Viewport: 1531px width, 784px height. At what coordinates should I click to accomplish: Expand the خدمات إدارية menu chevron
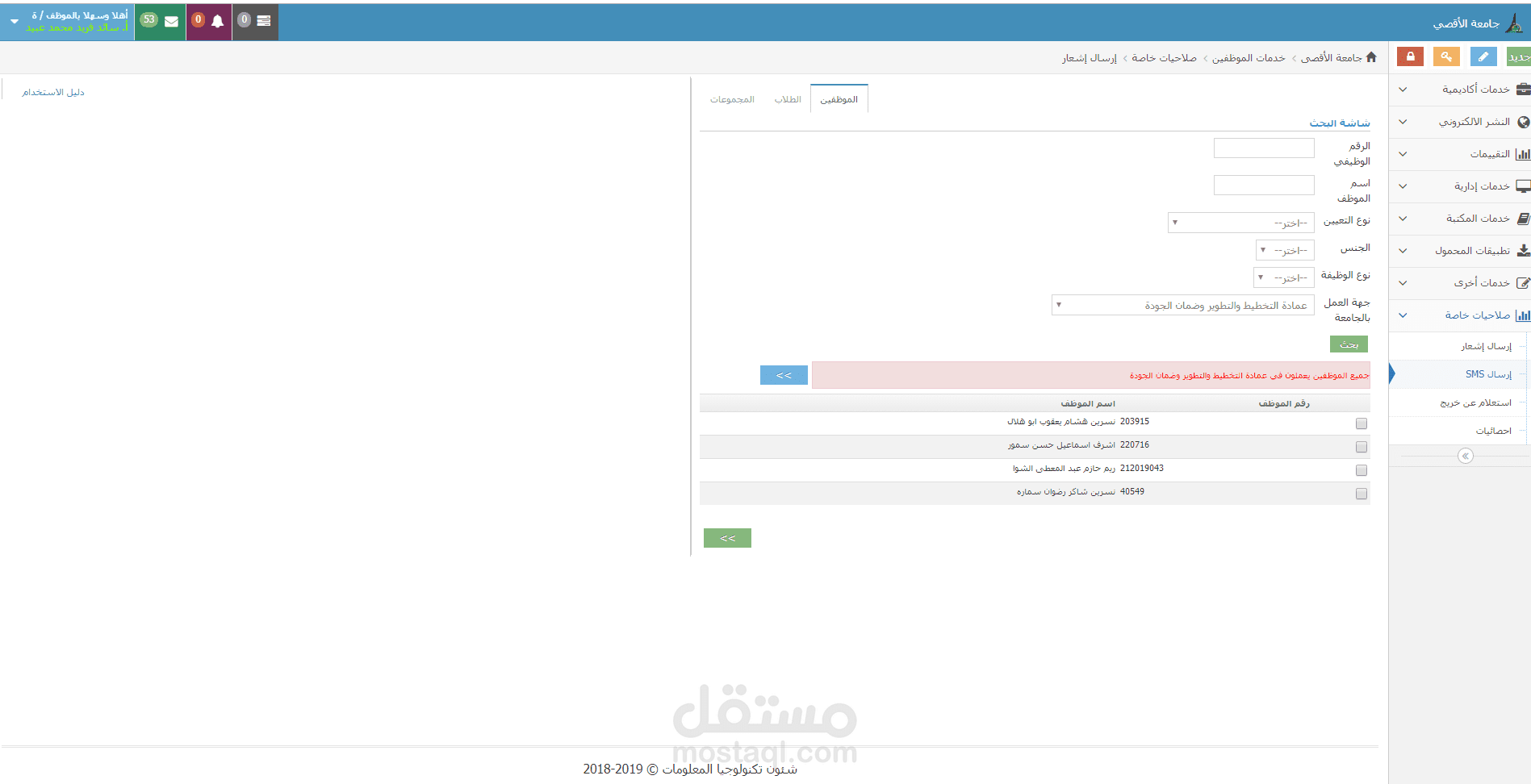(x=1403, y=186)
